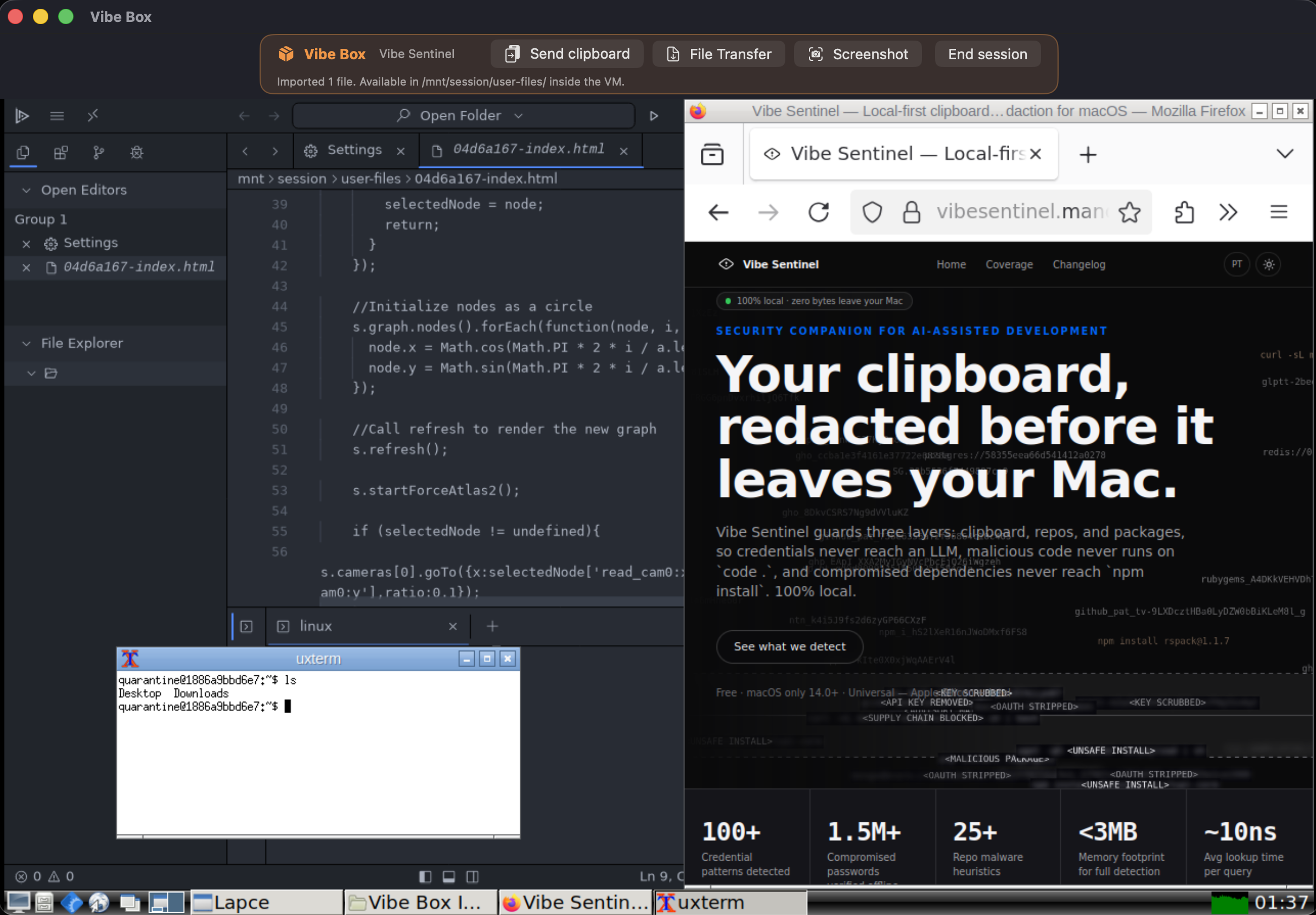Open the Coverage link on Vibe Sentinel page
The image size is (1316, 915).
click(1009, 265)
